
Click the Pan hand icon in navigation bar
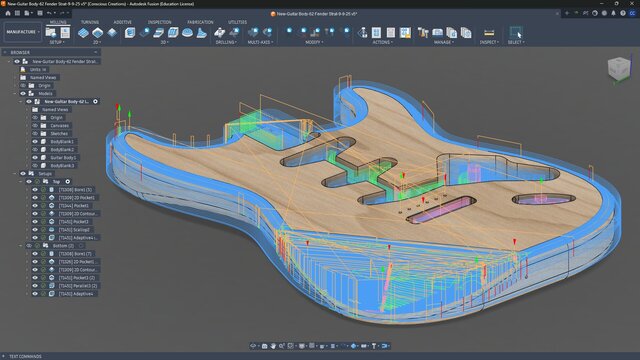(273, 346)
